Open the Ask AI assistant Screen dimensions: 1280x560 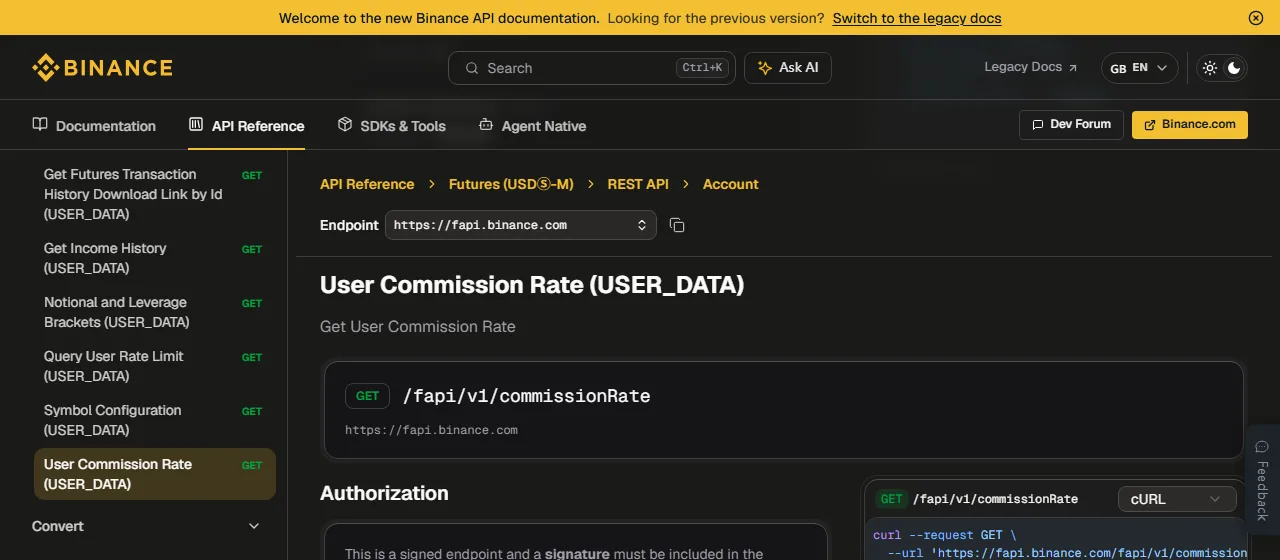(788, 67)
